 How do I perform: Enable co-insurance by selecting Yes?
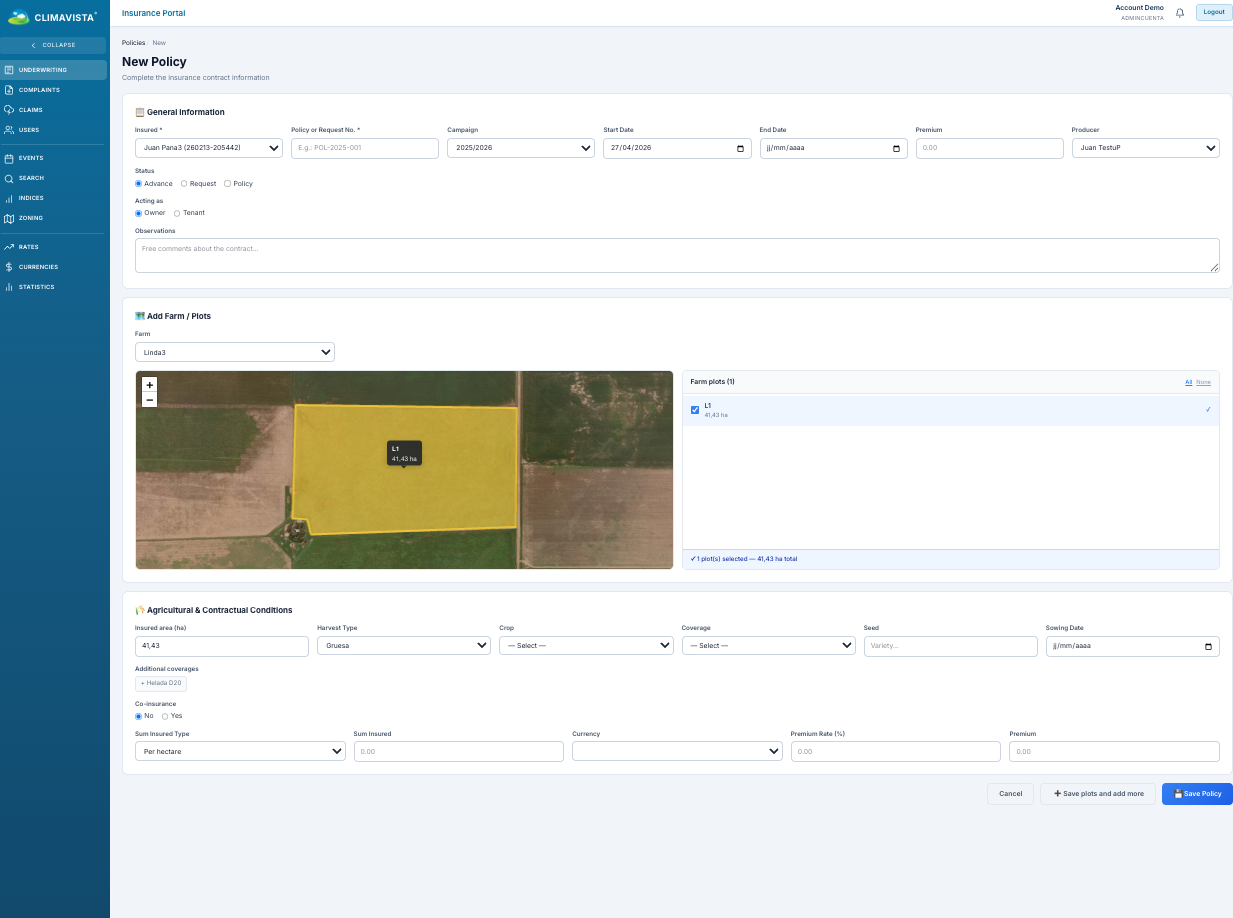point(165,716)
